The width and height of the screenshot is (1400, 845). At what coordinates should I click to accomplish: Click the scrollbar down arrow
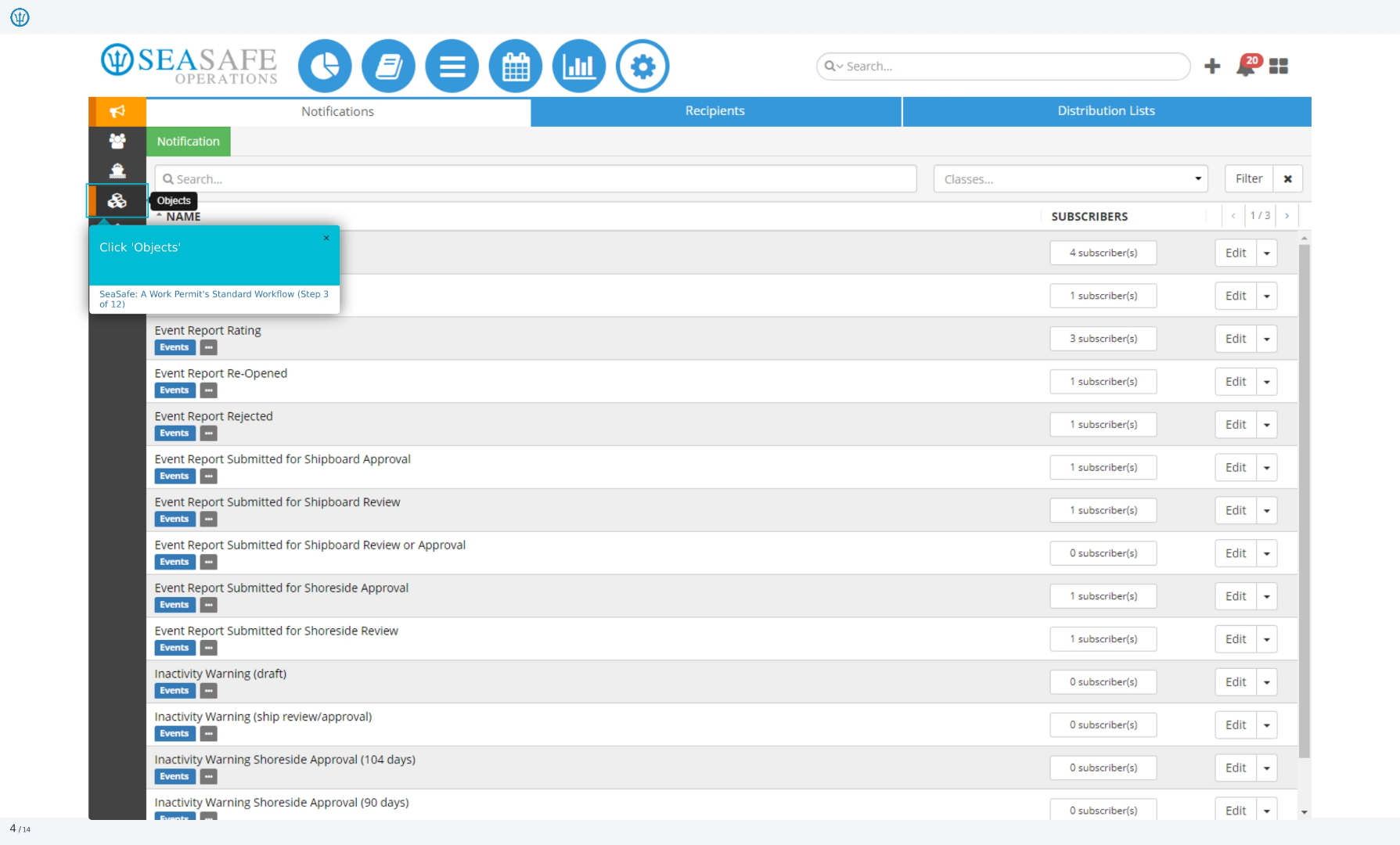pos(1305,813)
